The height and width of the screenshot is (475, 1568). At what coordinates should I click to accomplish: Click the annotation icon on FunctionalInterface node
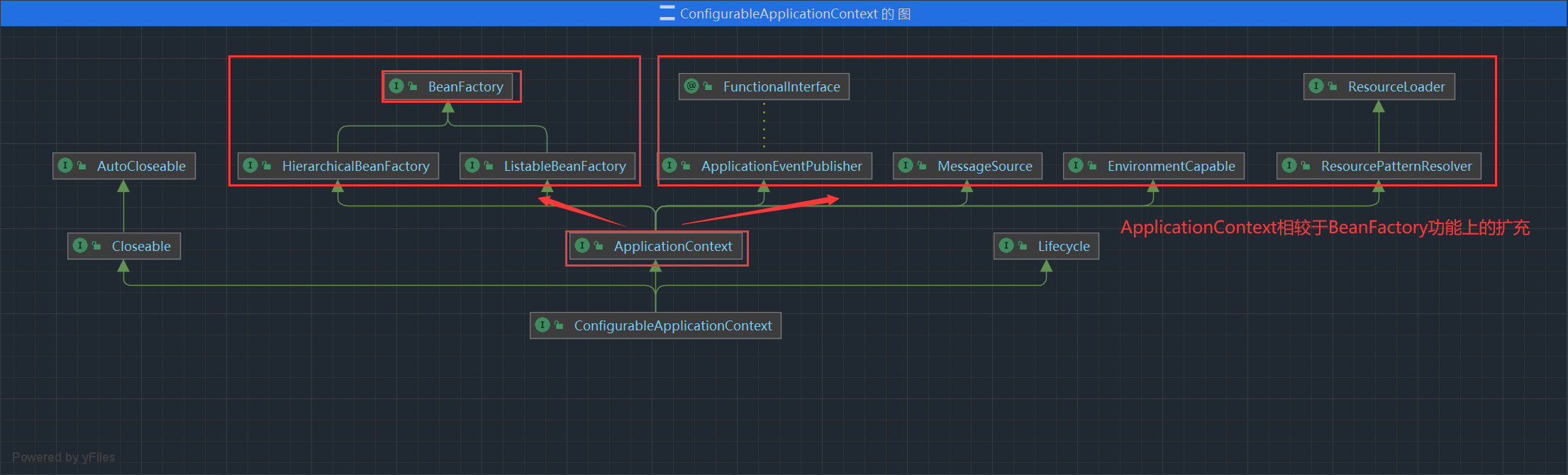pos(691,86)
